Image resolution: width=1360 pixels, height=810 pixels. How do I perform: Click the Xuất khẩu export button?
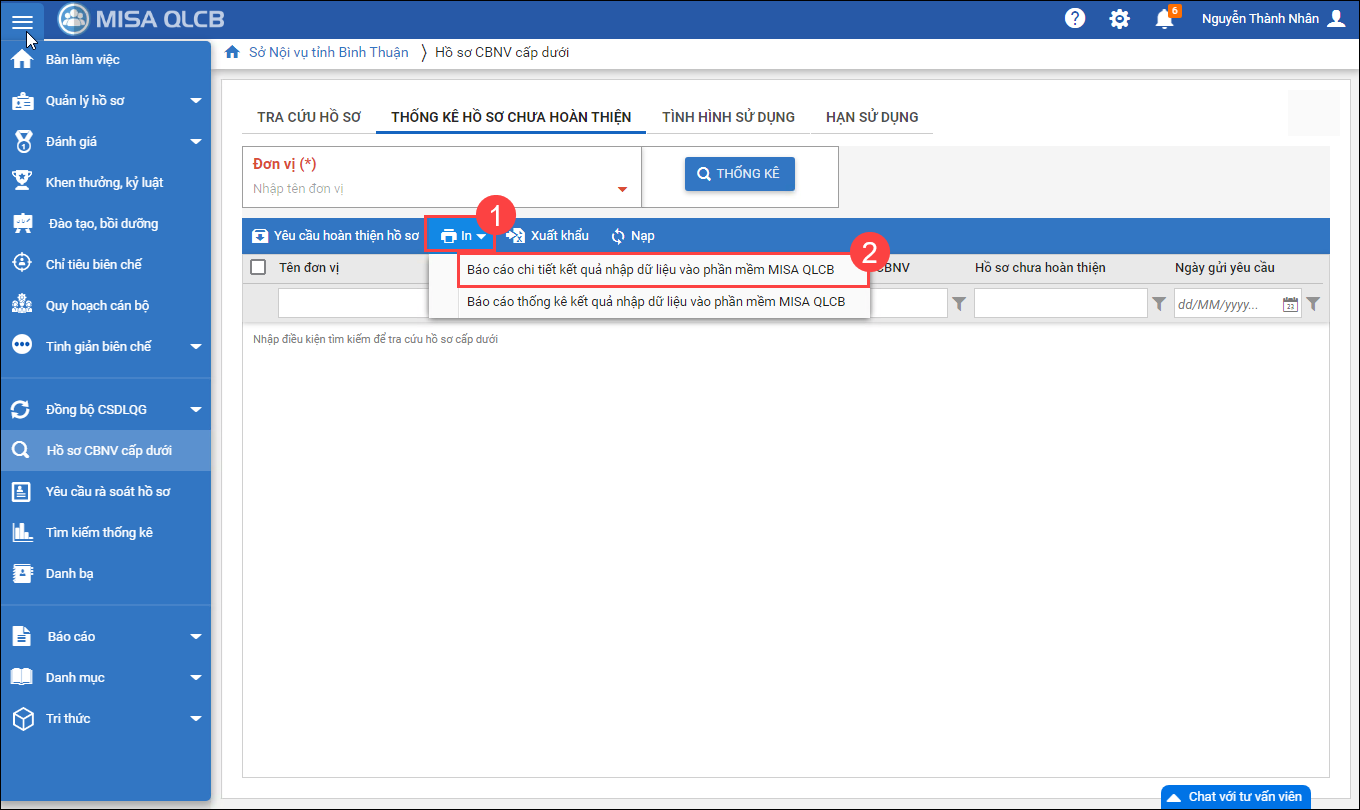pyautogui.click(x=548, y=236)
